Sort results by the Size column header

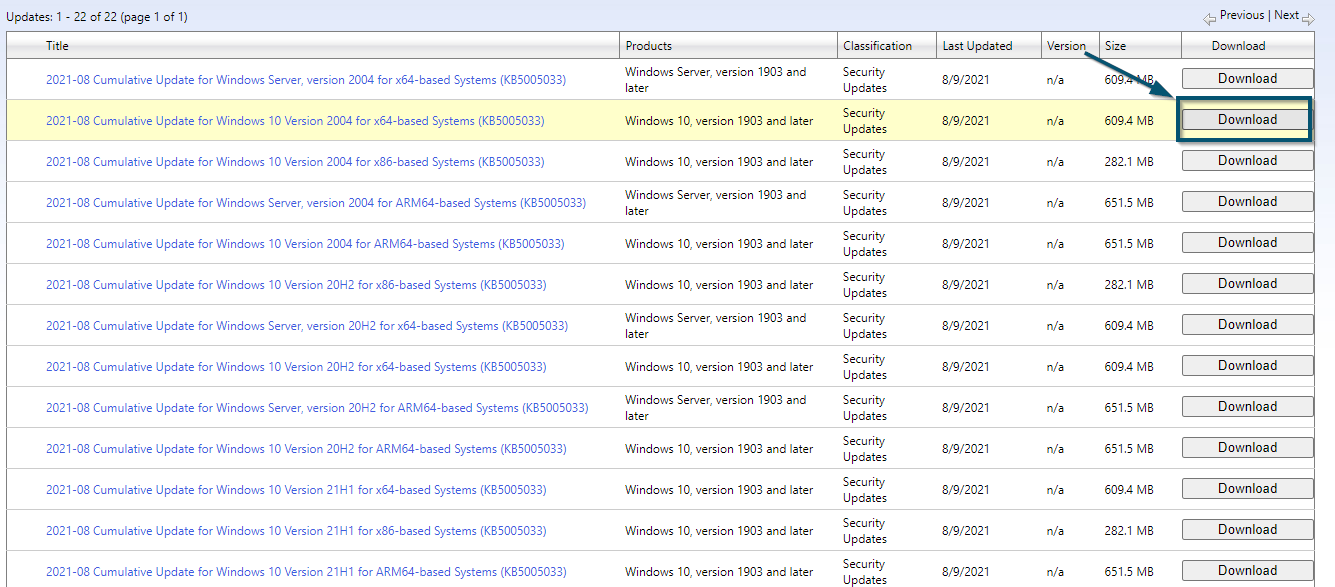(1115, 46)
